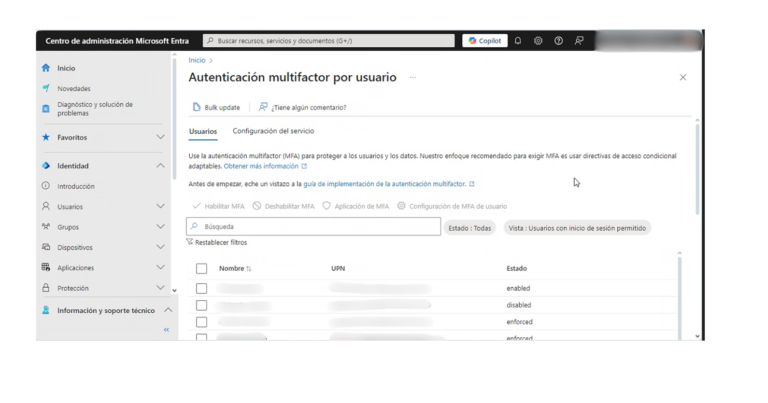This screenshot has height=403, width=768.
Task: Click the notifications bell icon
Action: [518, 41]
